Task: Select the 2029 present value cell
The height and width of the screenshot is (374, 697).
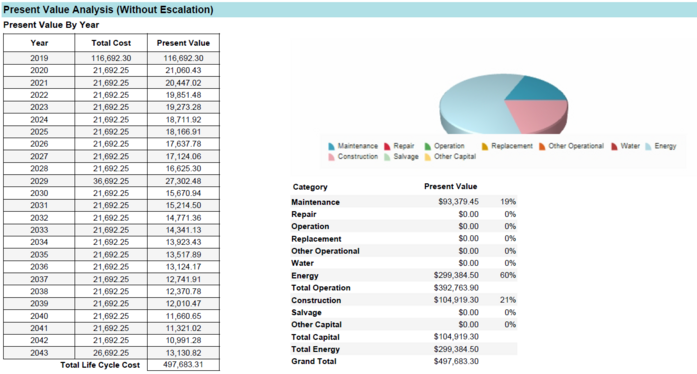Action: click(x=183, y=181)
